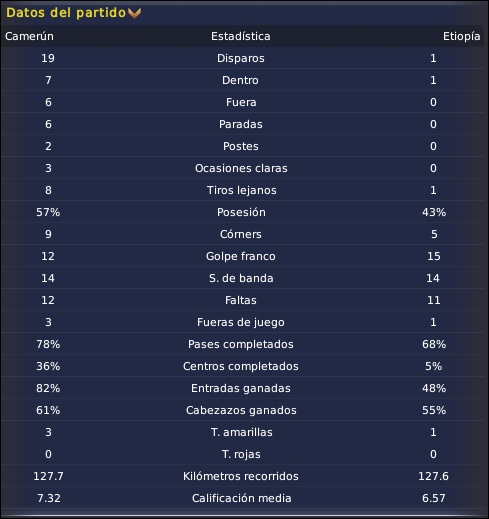Select the Ocasiones claras row
This screenshot has width=489, height=519.
click(x=242, y=168)
